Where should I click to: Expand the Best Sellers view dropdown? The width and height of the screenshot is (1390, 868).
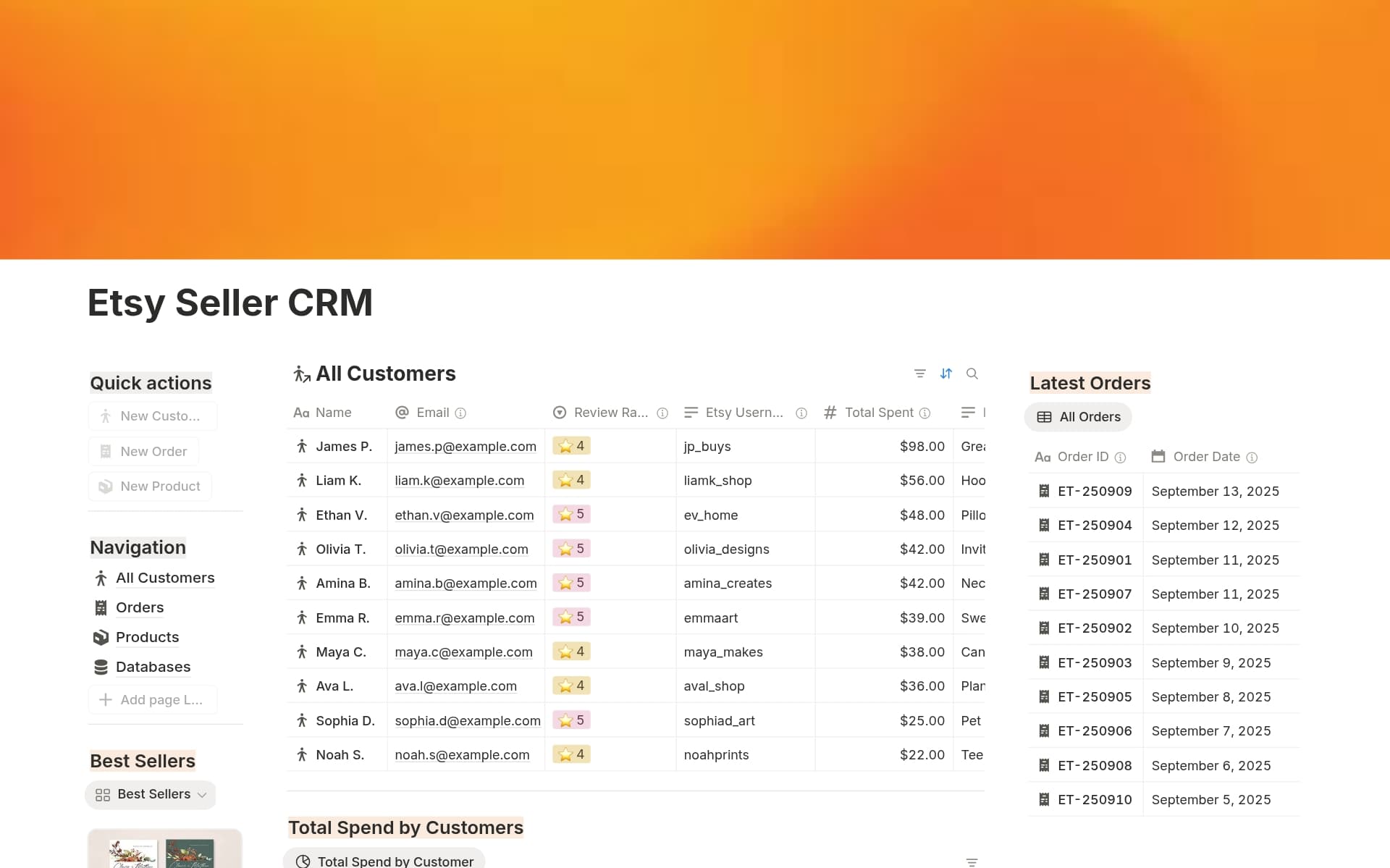coord(203,794)
